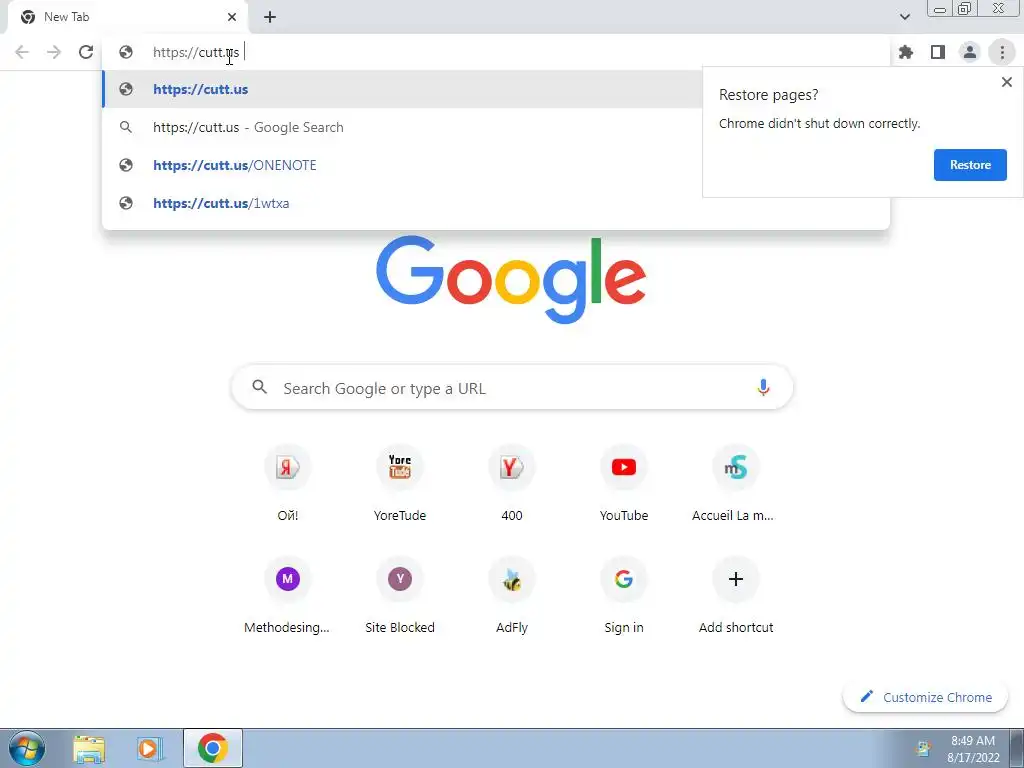The width and height of the screenshot is (1024, 768).
Task: Reload the page with the refresh icon
Action: point(86,52)
